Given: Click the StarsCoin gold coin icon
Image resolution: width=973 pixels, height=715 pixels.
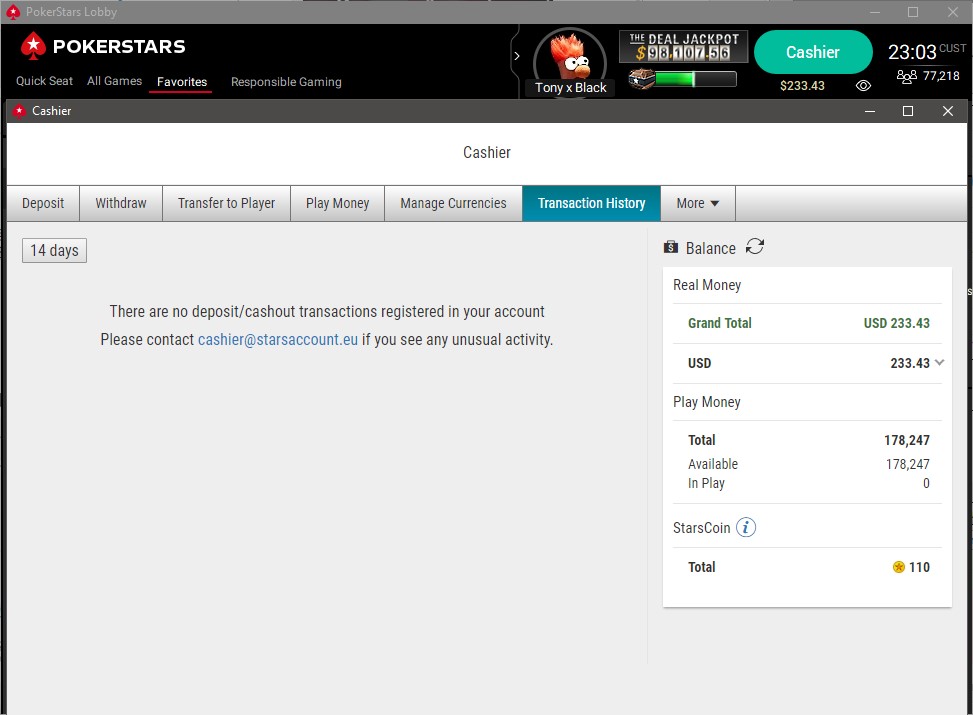Looking at the screenshot, I should coord(899,567).
